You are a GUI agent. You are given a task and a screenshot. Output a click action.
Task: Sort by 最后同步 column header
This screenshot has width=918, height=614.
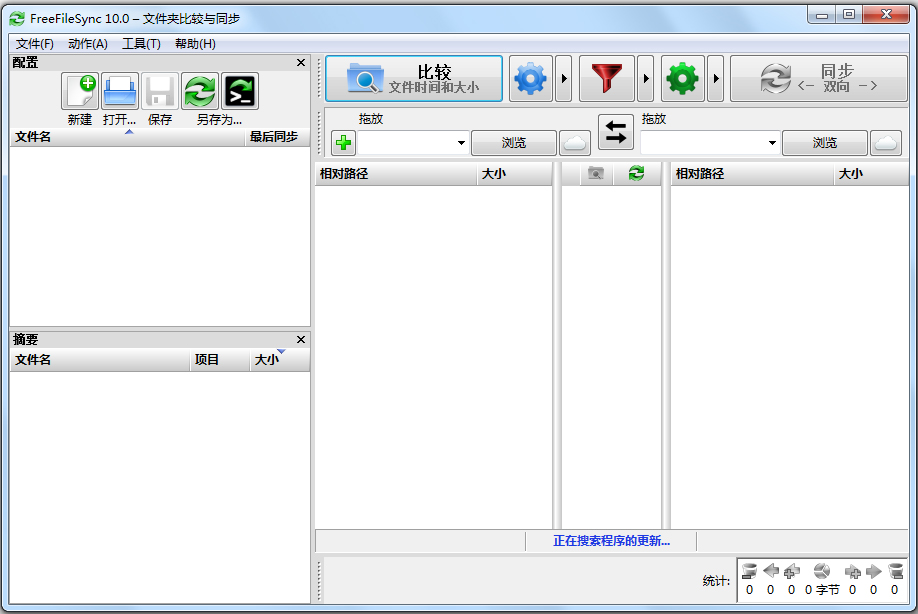pos(277,137)
